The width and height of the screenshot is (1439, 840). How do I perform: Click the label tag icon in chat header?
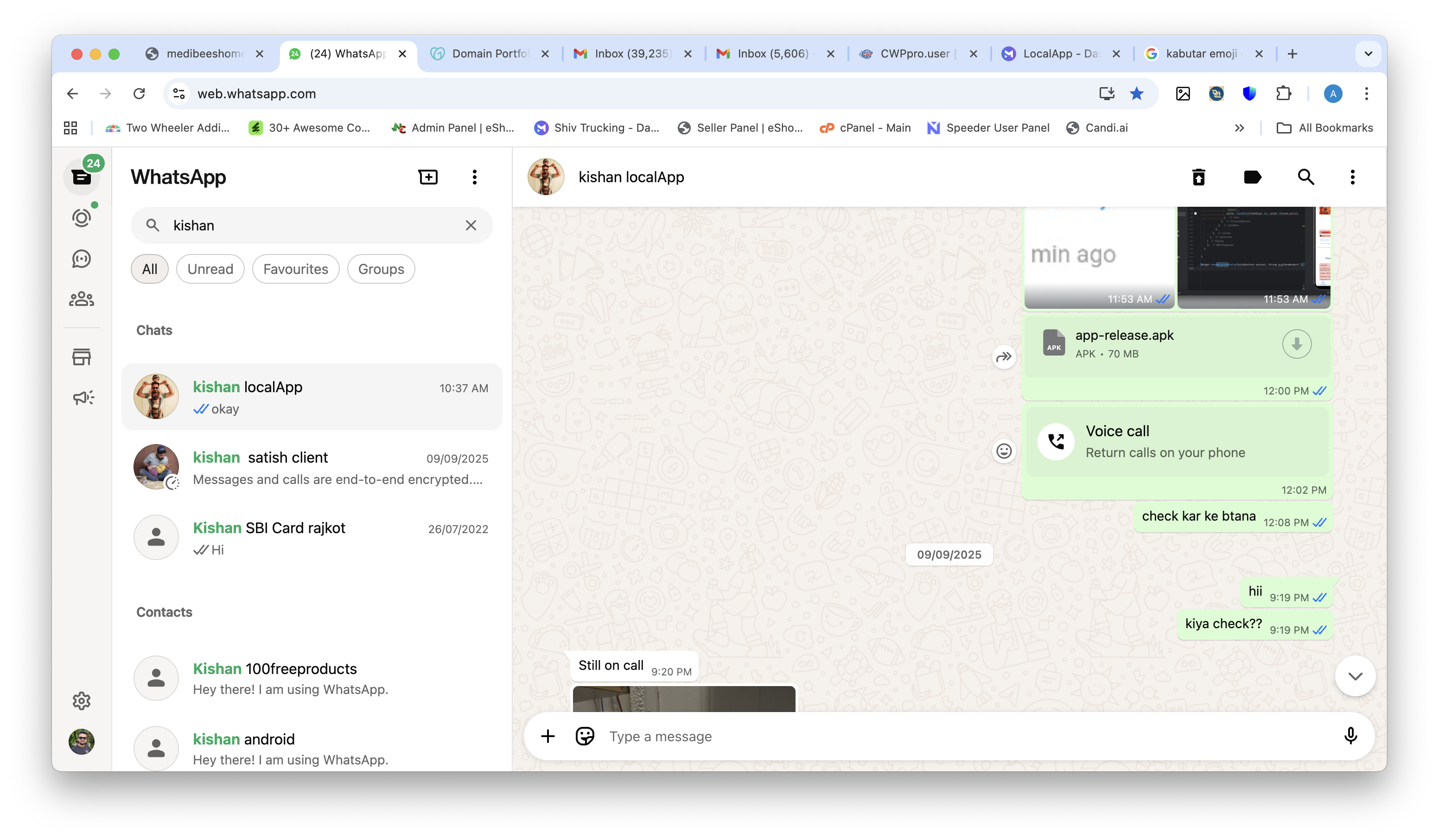point(1252,177)
